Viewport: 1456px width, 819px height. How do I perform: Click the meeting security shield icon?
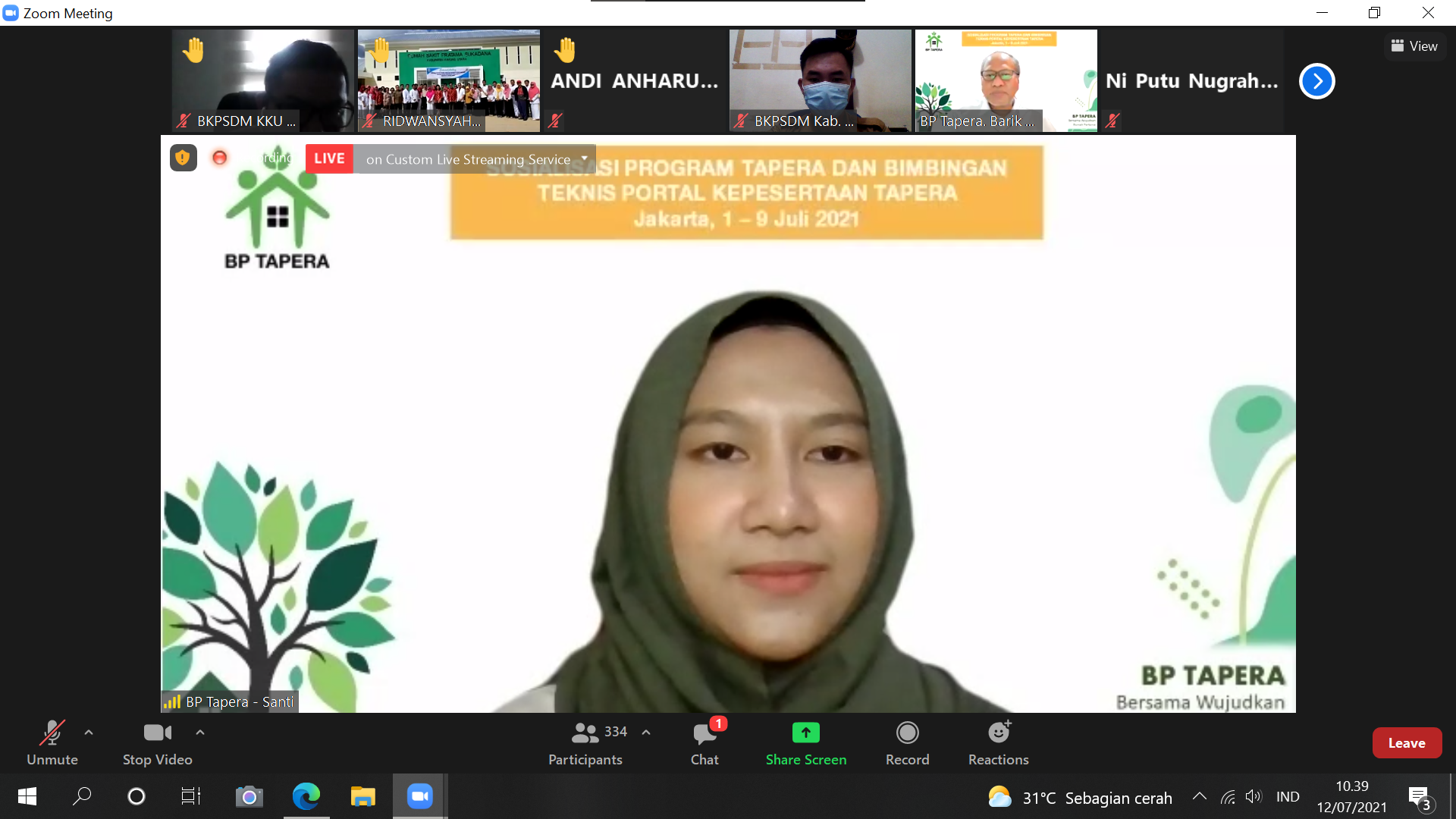(x=183, y=158)
